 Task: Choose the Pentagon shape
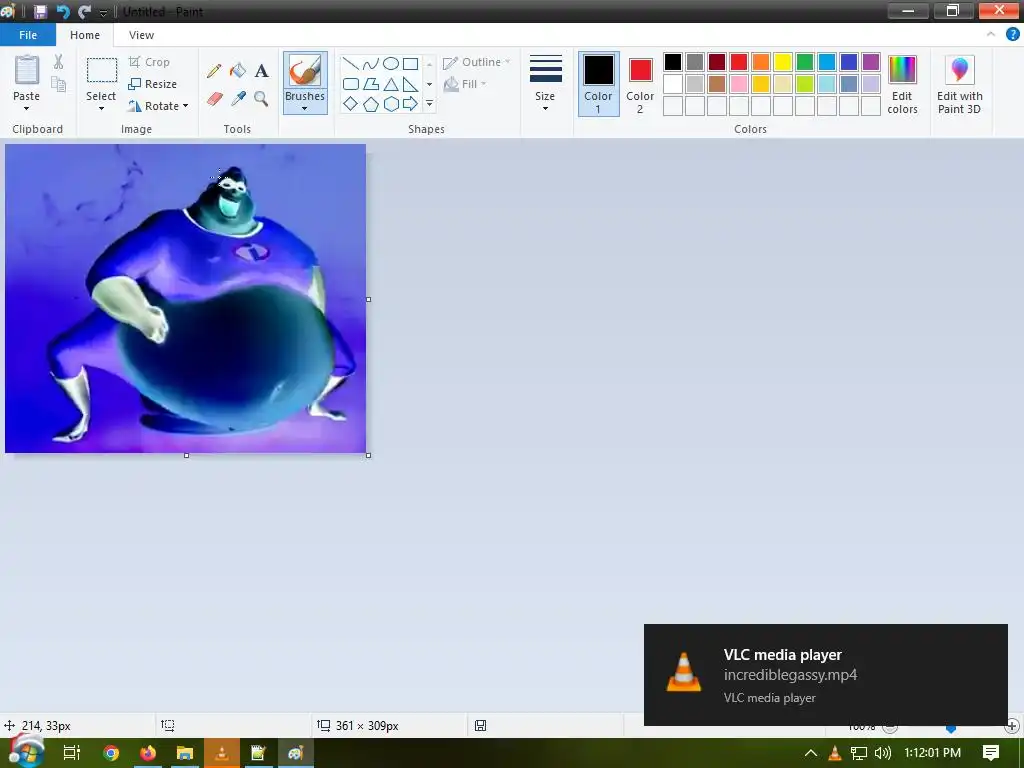[371, 103]
